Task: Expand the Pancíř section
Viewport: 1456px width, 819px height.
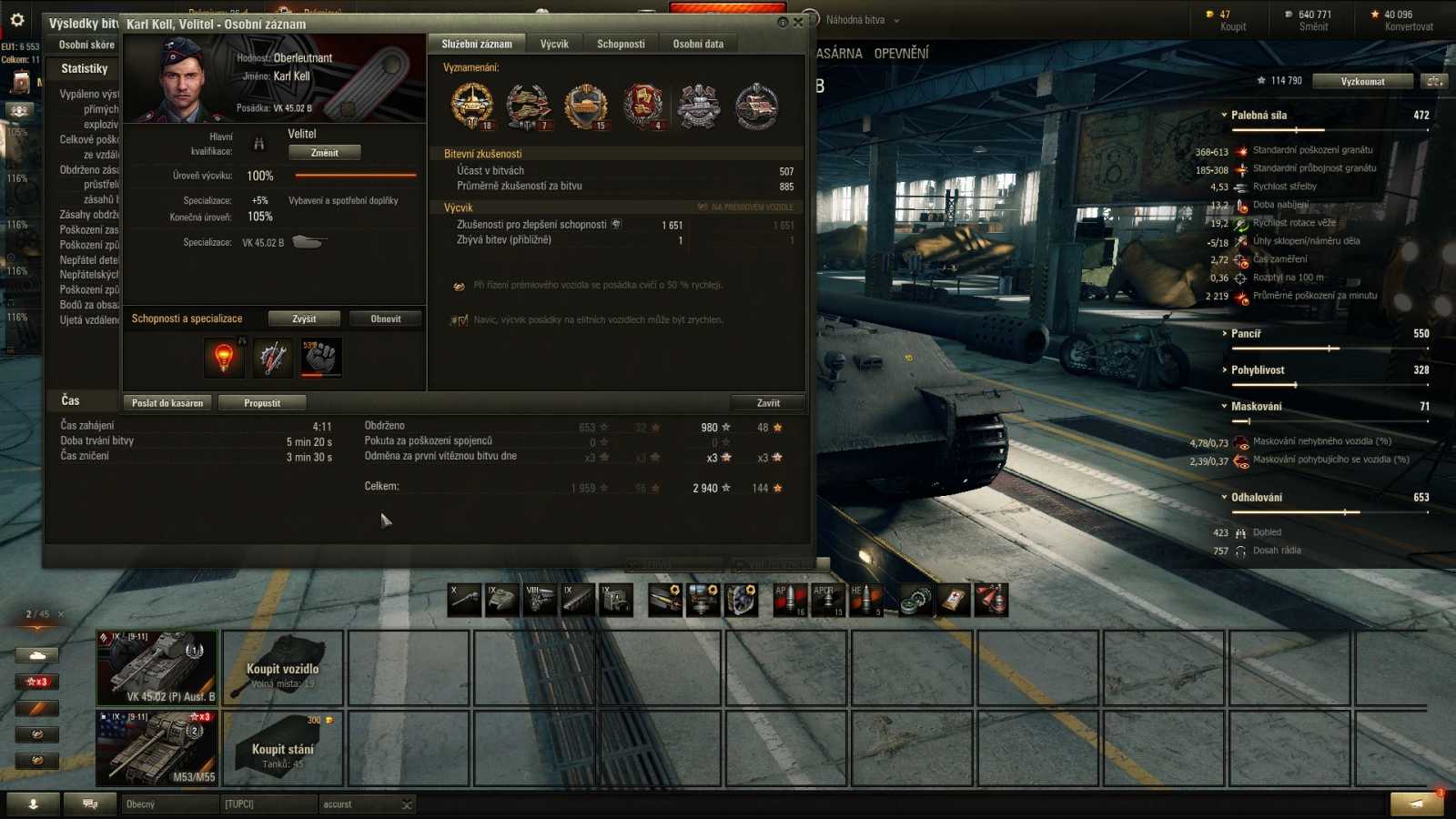Action: [x=1225, y=334]
